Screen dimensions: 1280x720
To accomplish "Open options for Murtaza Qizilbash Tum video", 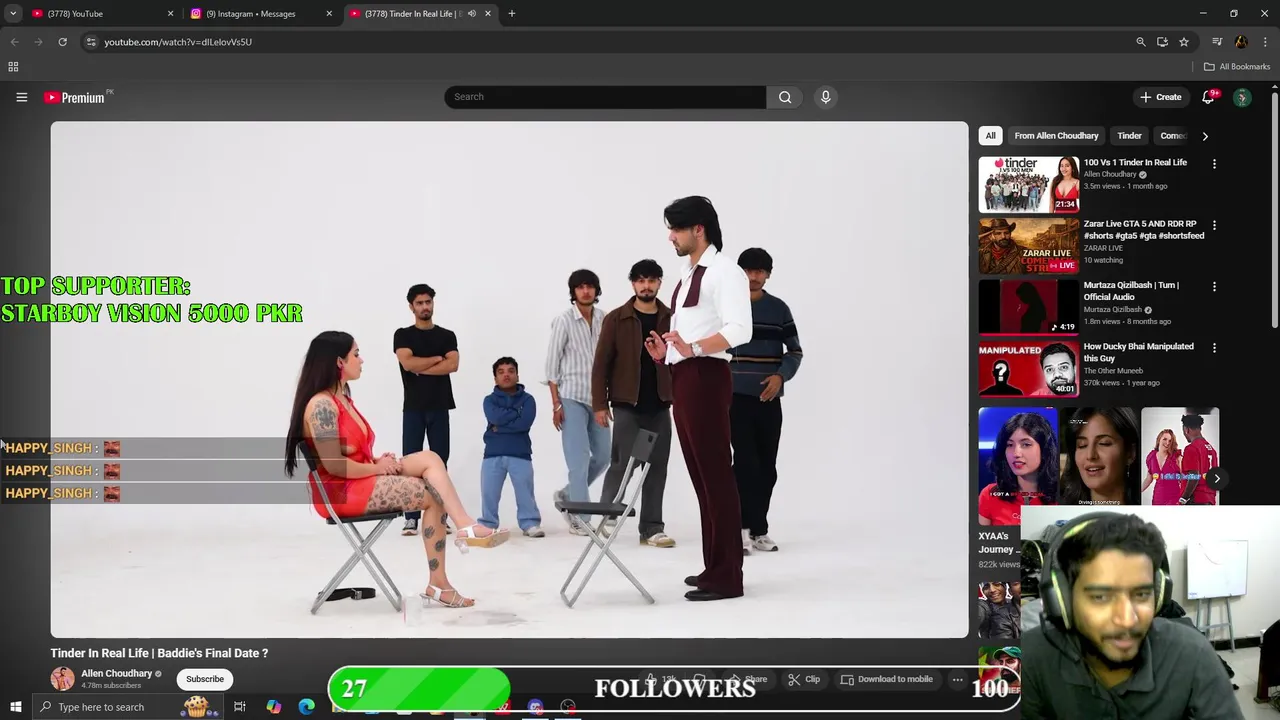I will coord(1214,286).
